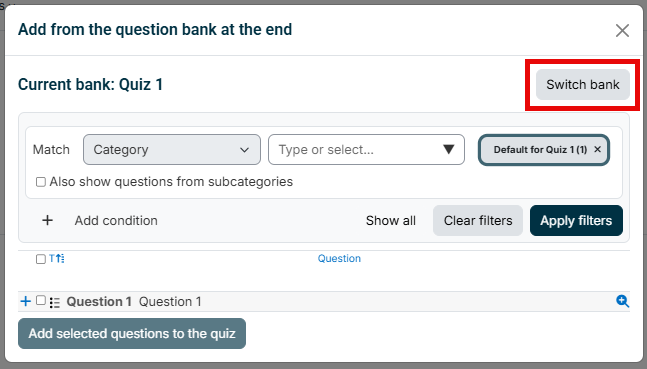
Task: Click Add selected questions to the quiz
Action: pos(132,334)
